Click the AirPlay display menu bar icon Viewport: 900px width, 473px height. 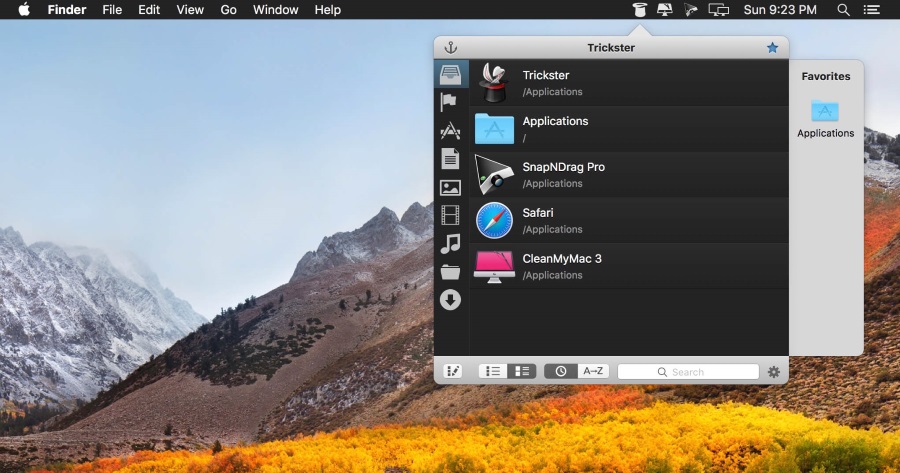click(x=665, y=10)
